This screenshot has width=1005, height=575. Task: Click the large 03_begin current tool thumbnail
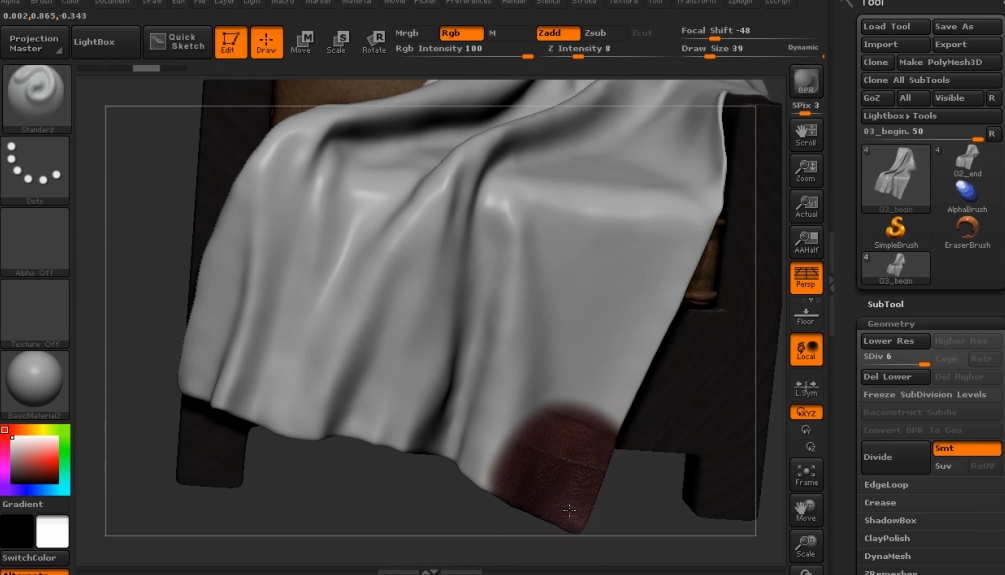pos(895,178)
